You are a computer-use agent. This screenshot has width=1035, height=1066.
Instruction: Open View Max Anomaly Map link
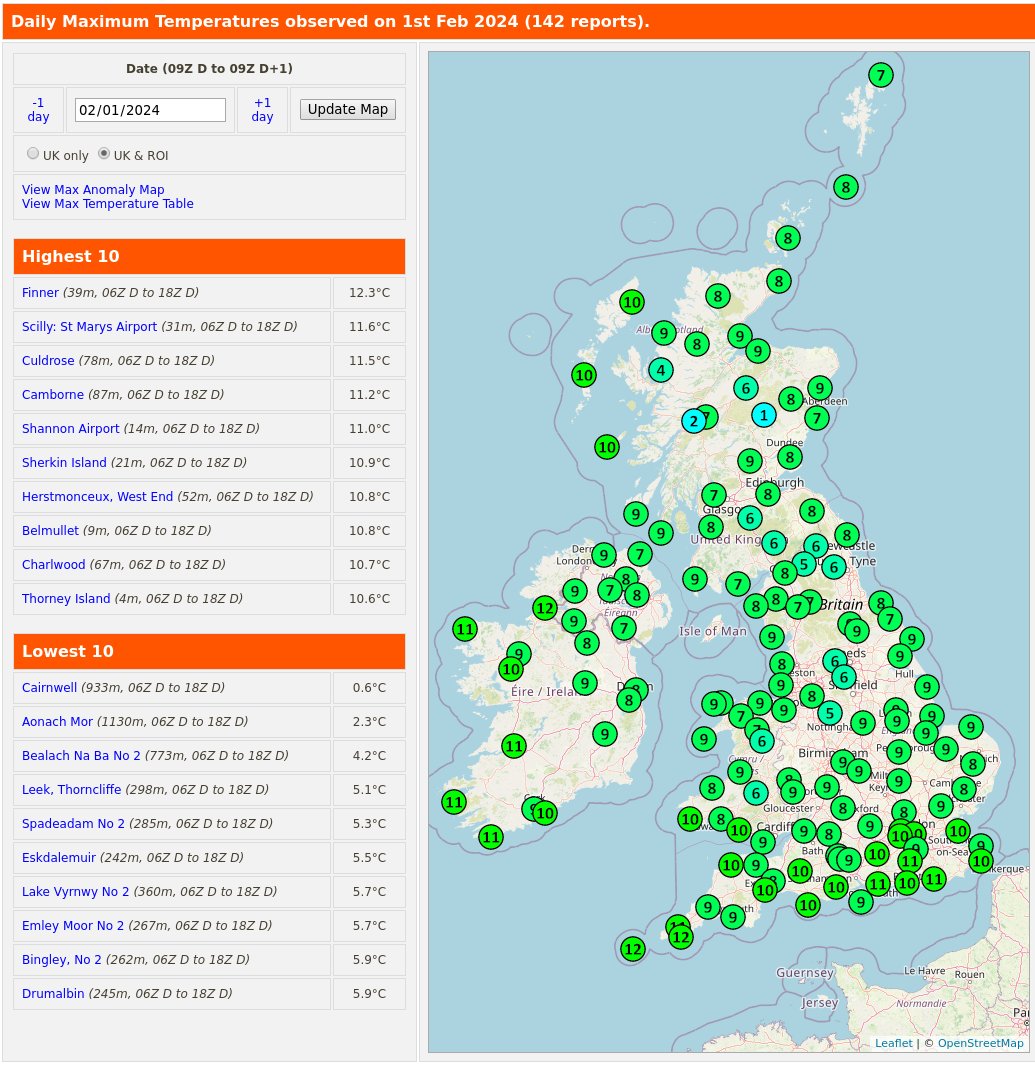pyautogui.click(x=93, y=190)
